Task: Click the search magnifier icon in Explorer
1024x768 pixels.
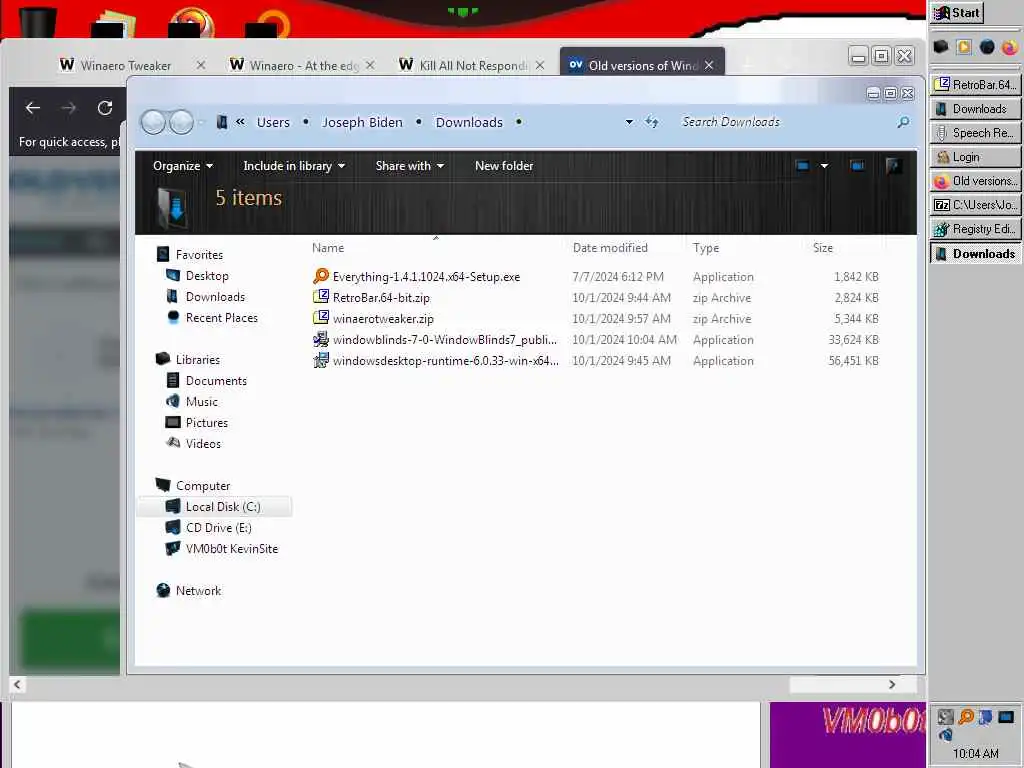Action: point(903,122)
